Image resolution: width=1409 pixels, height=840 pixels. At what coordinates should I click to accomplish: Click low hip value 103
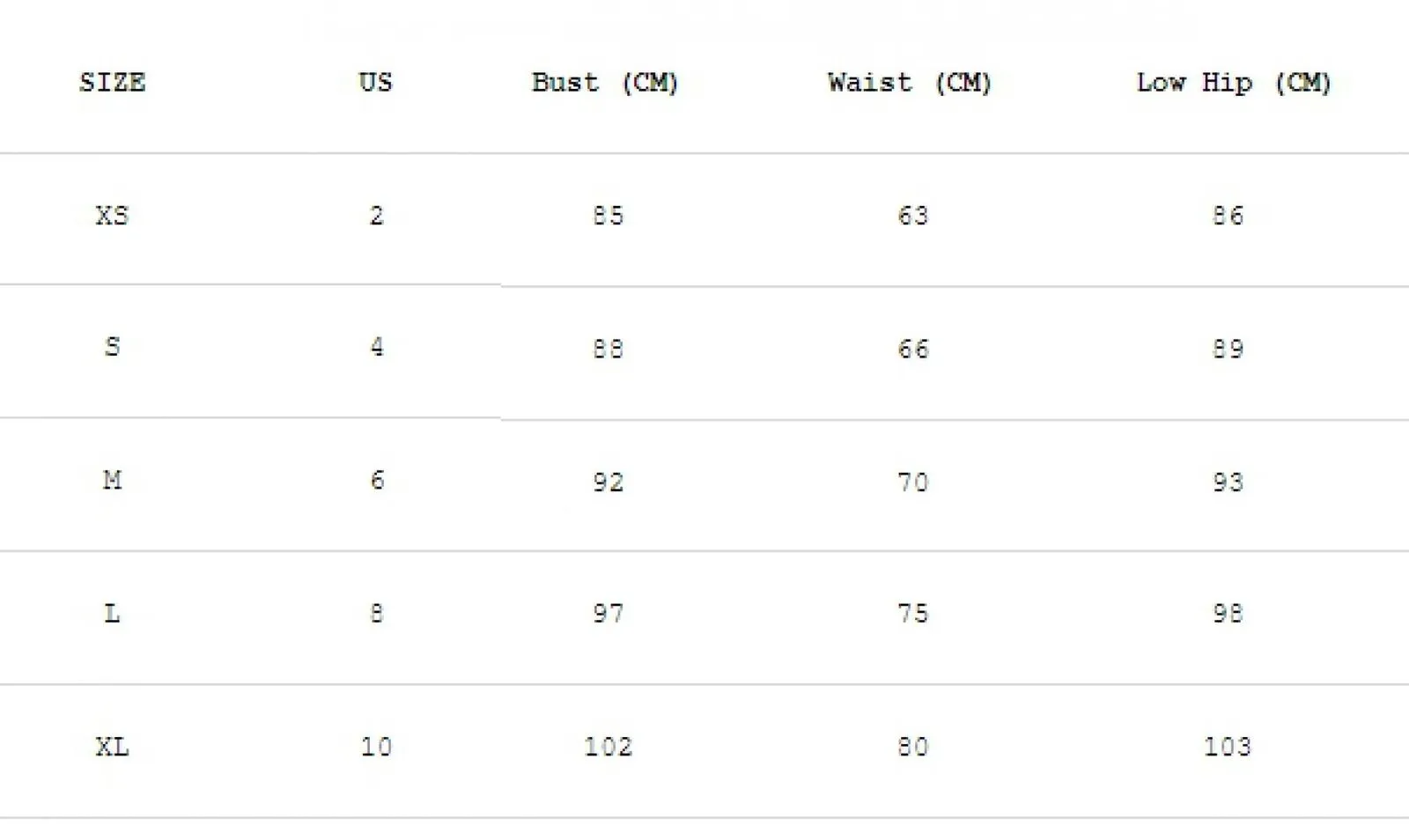pyautogui.click(x=1228, y=747)
